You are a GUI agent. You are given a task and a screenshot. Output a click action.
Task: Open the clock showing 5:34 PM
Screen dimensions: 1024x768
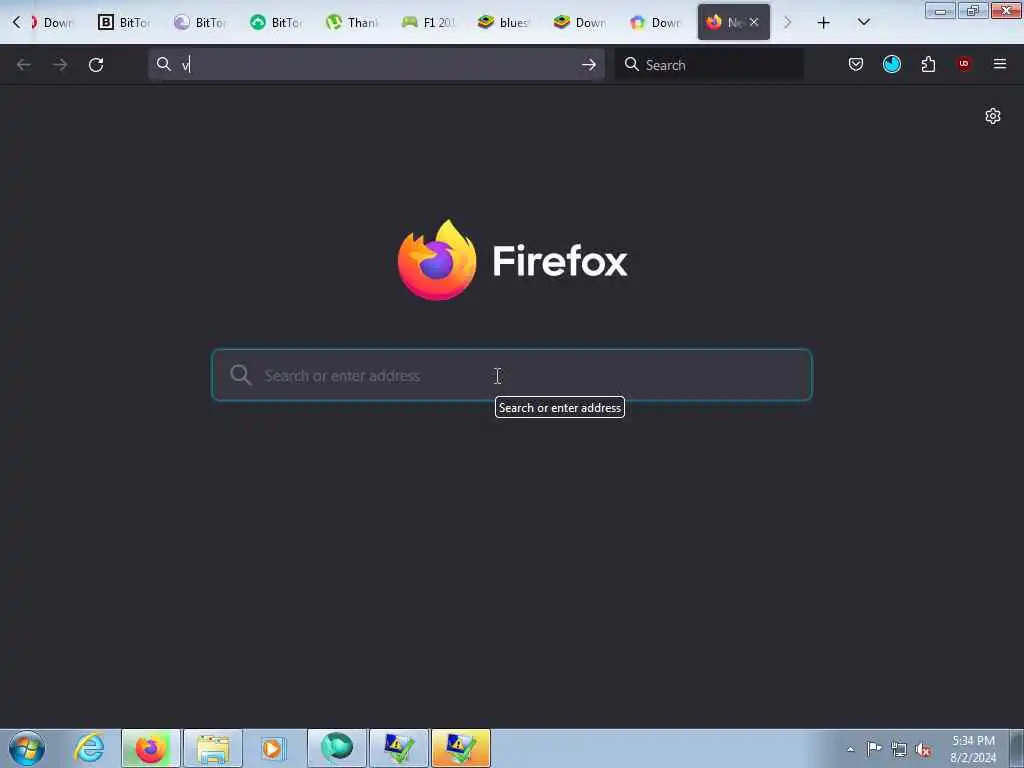click(x=973, y=748)
